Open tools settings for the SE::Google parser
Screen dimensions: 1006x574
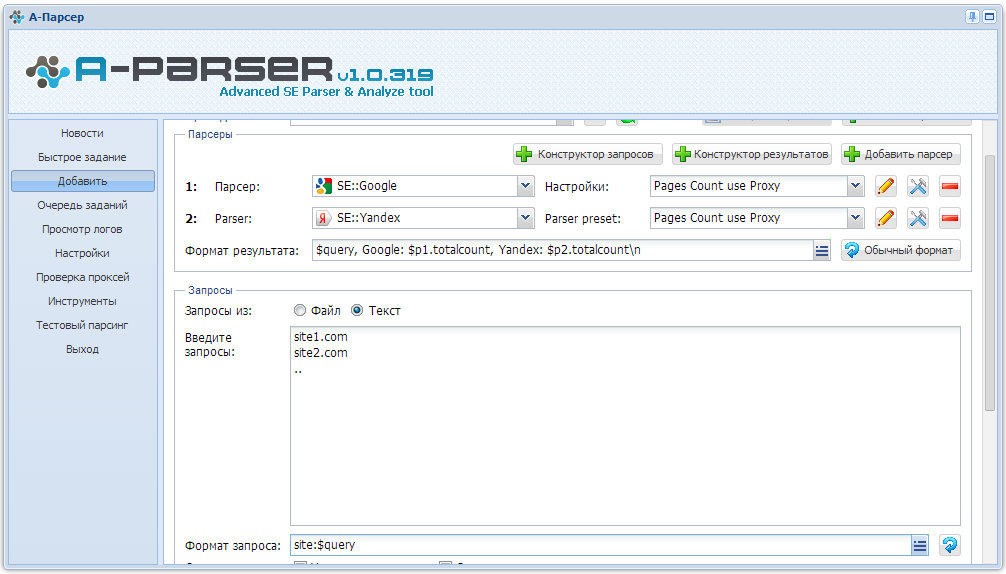tap(918, 187)
